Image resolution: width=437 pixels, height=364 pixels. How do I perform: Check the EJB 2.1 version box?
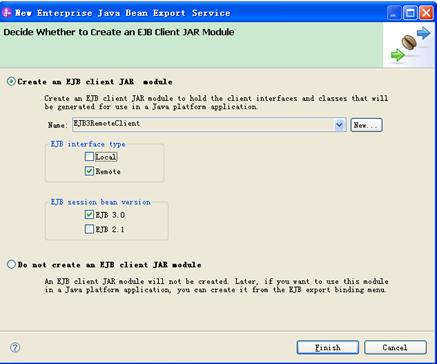(x=89, y=229)
